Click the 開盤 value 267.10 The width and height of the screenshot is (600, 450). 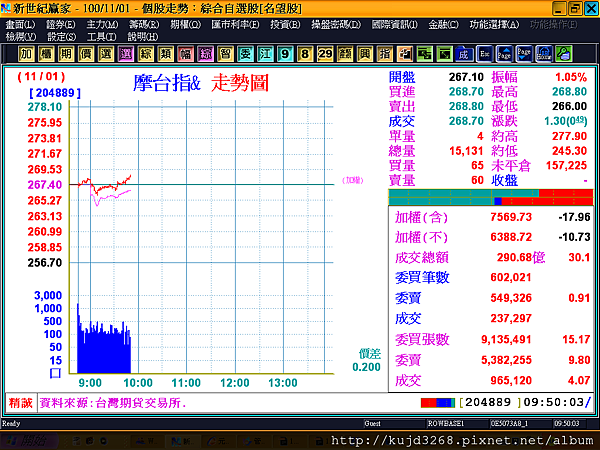pyautogui.click(x=466, y=77)
